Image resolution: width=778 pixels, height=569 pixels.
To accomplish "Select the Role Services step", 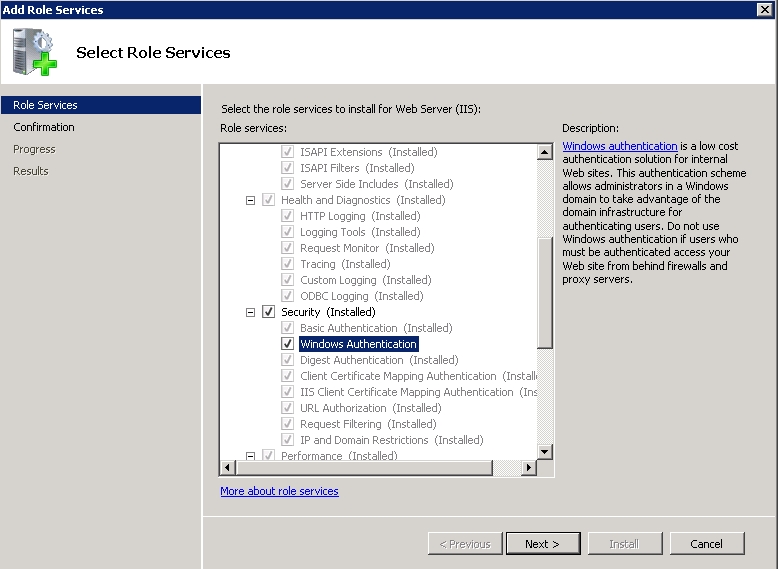I will click(45, 105).
